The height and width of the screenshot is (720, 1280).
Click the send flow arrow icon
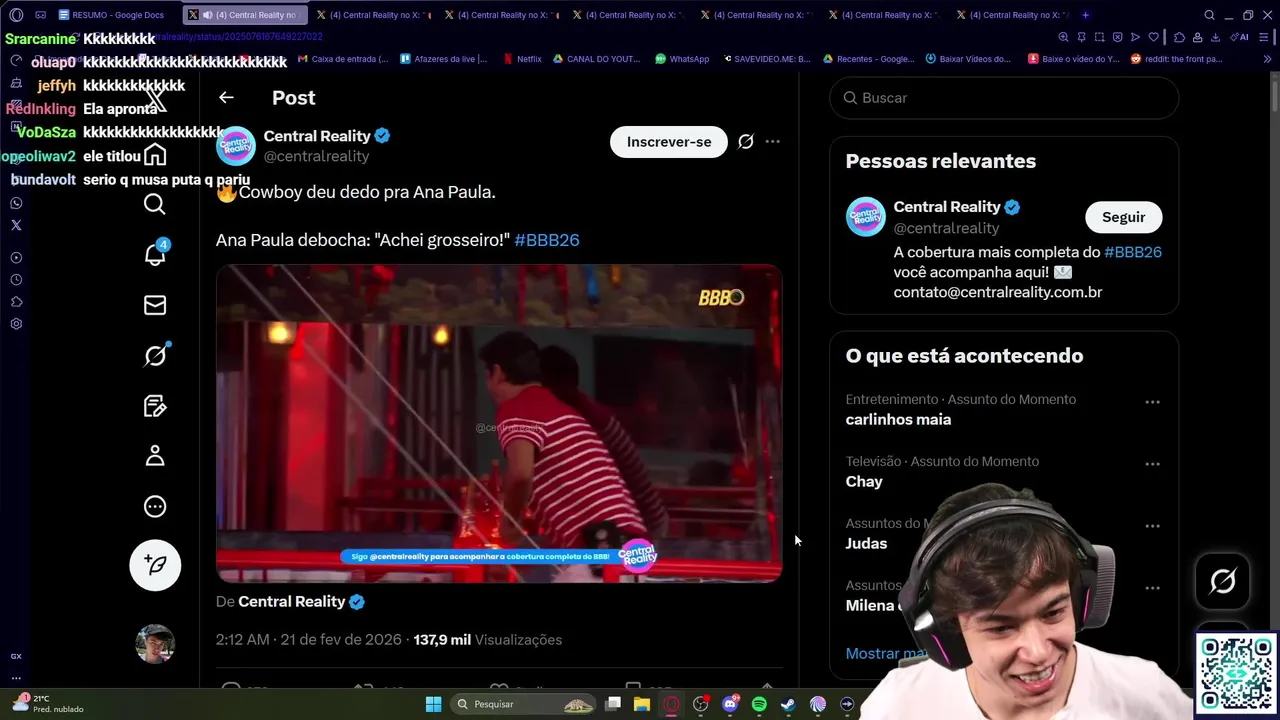[1135, 37]
